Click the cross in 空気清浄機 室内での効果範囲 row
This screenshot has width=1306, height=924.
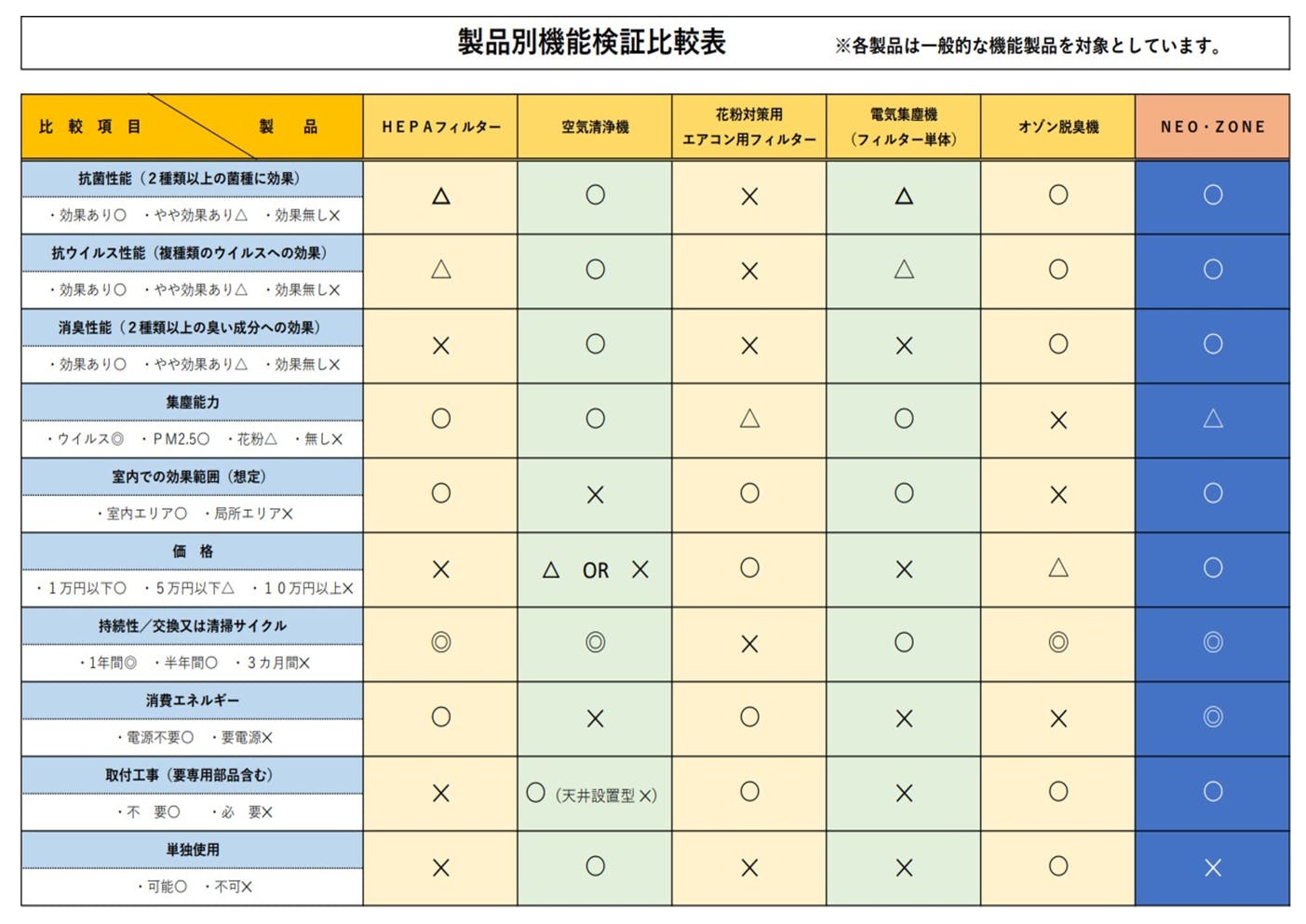click(x=595, y=495)
